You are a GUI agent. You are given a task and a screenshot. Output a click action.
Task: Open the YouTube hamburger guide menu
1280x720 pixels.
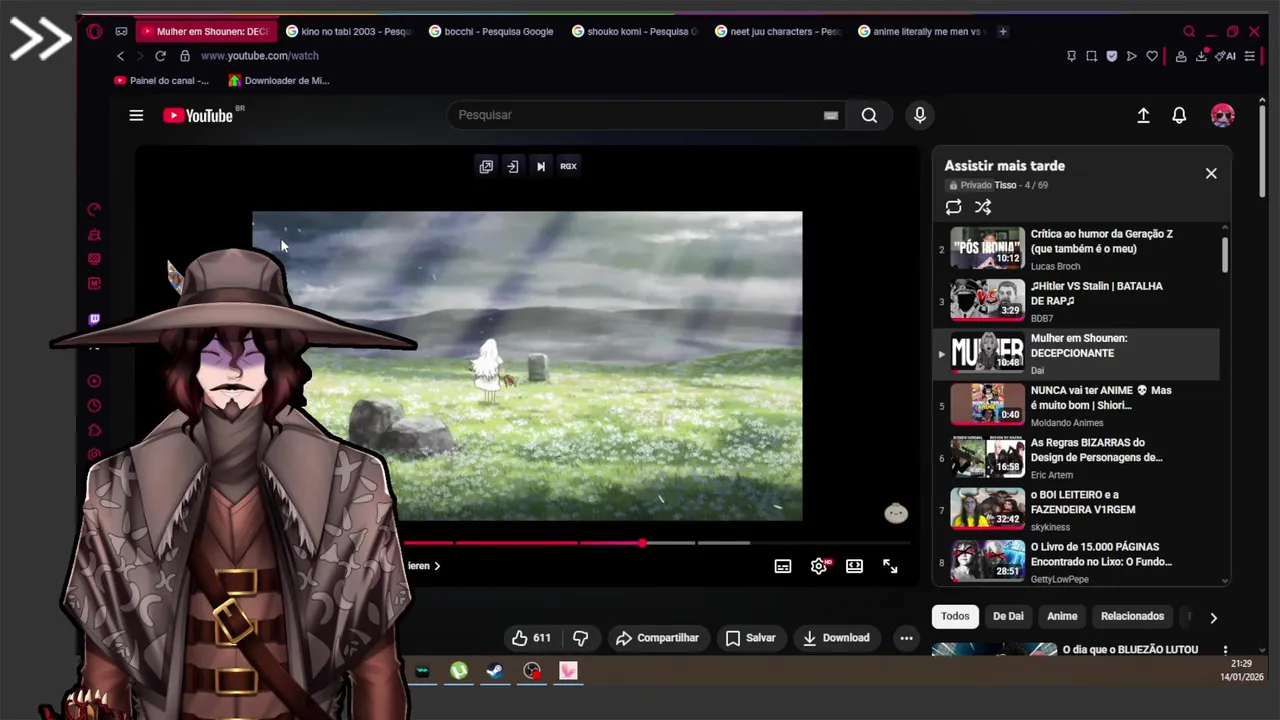coord(136,115)
